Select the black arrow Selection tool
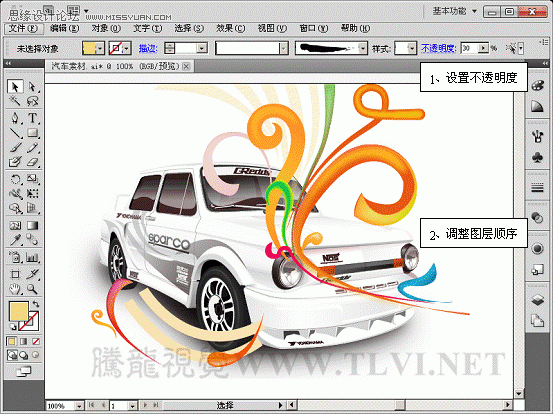This screenshot has width=553, height=414. coord(15,87)
